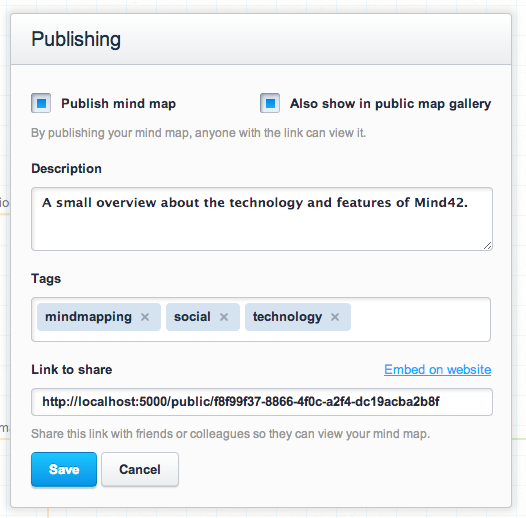
Task: Click empty space in the Tags input box
Action: tap(419, 319)
